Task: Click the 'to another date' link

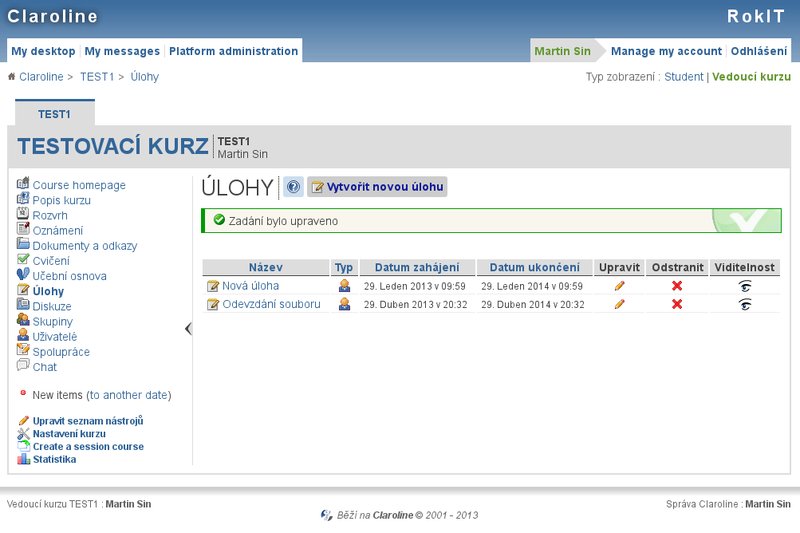Action: click(x=129, y=395)
